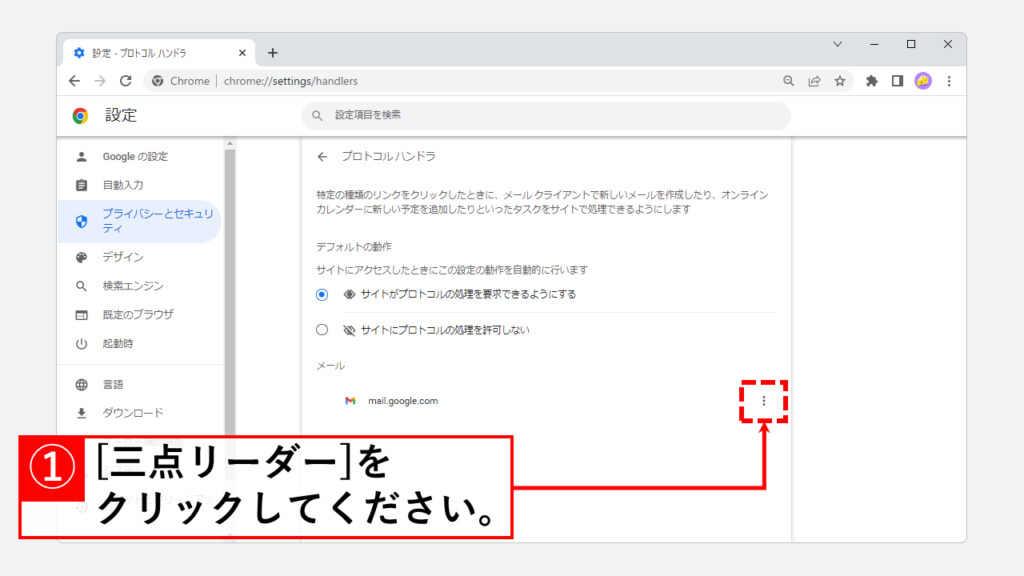The image size is (1024, 576).
Task: Open the zoom magnifier icon in address bar
Action: click(788, 81)
